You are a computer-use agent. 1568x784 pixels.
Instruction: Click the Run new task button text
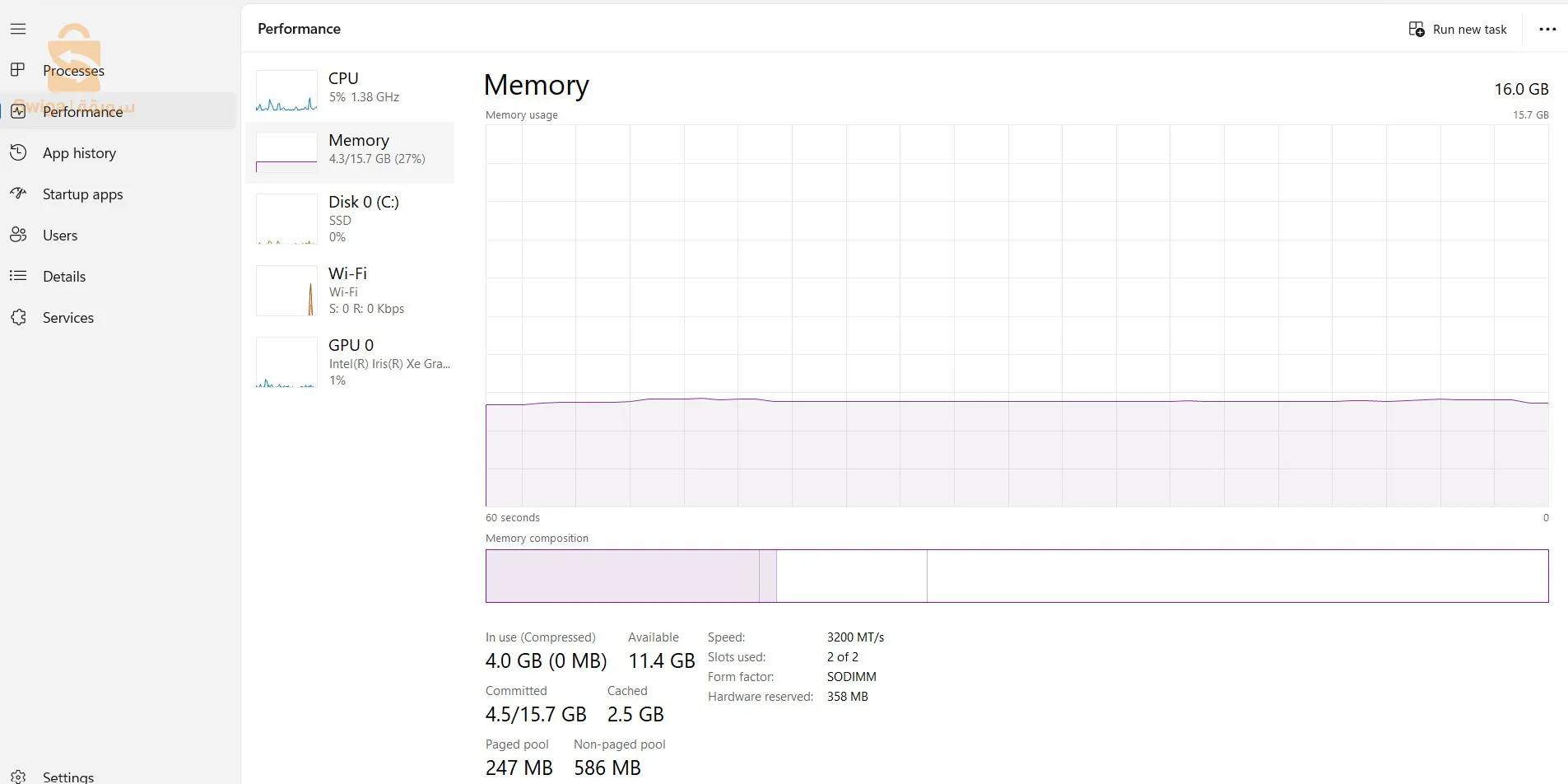tap(1469, 30)
